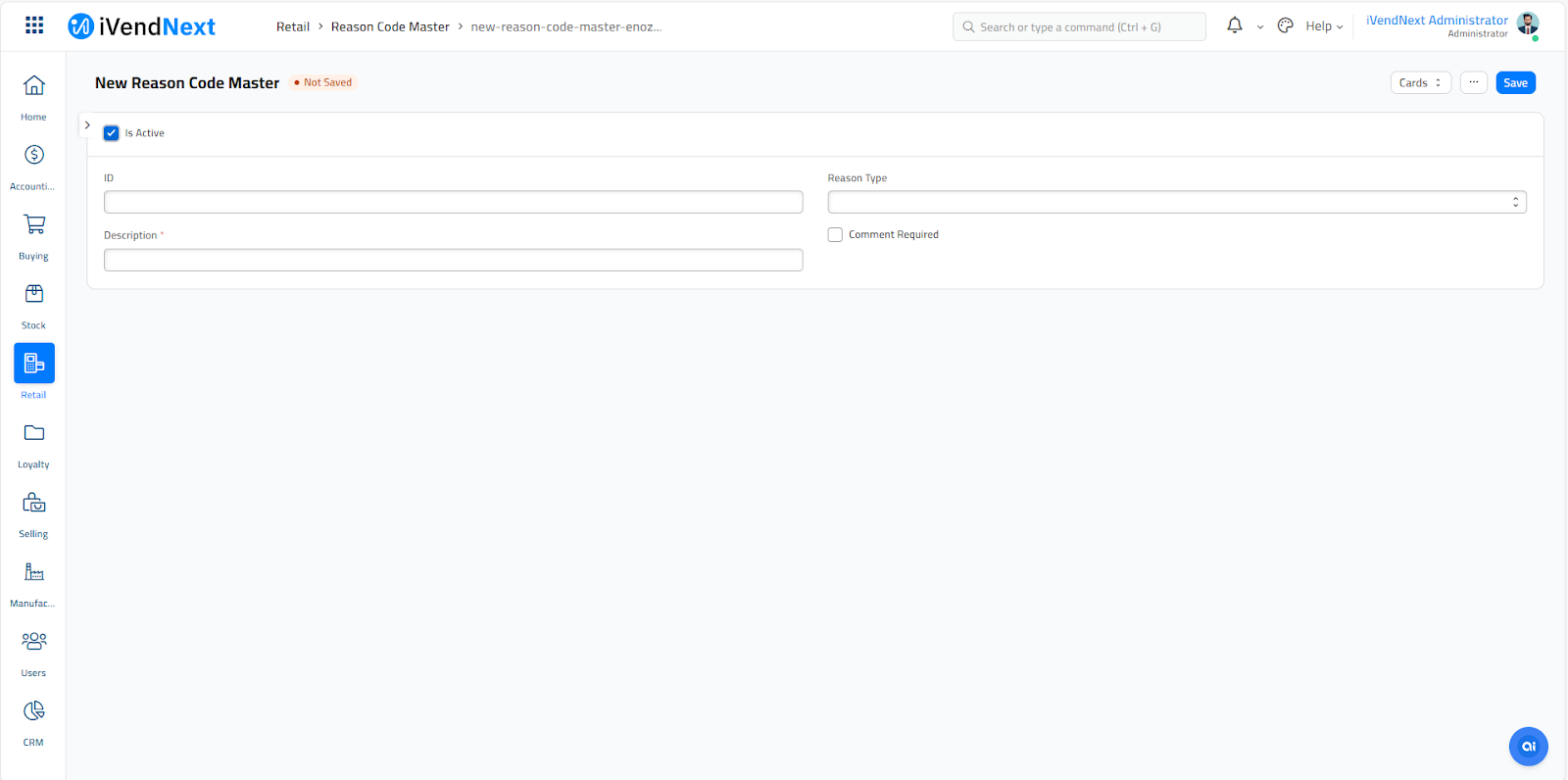Uncheck the Is Active checkbox
This screenshot has height=780, width=1568.
(x=112, y=133)
